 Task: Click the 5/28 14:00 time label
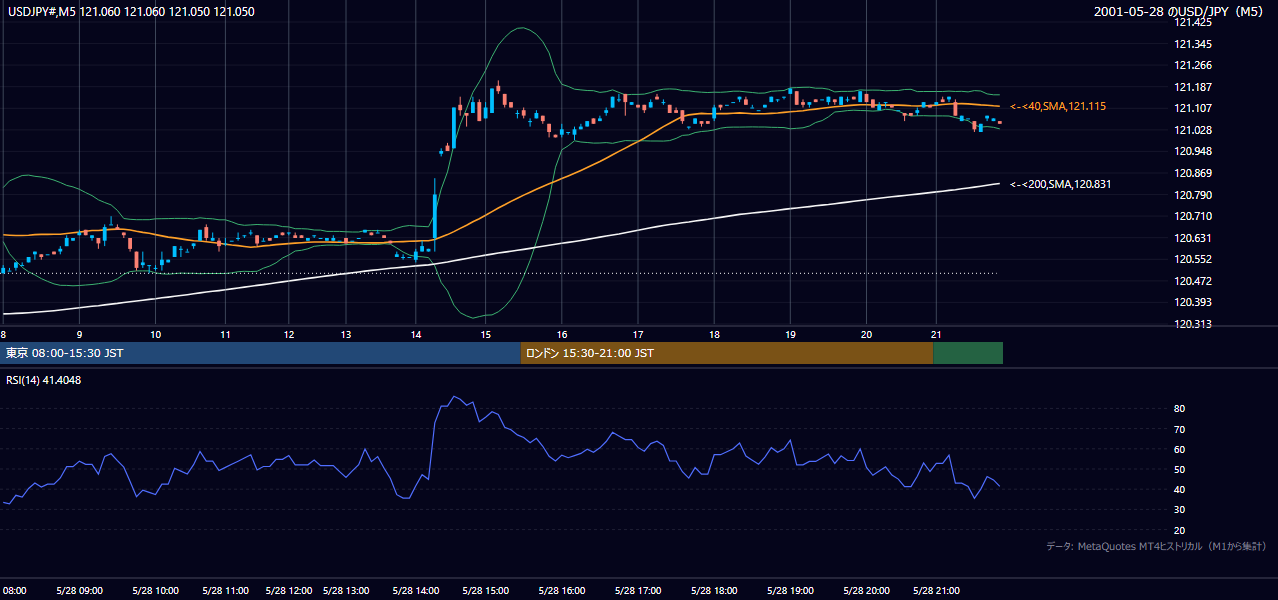[418, 591]
